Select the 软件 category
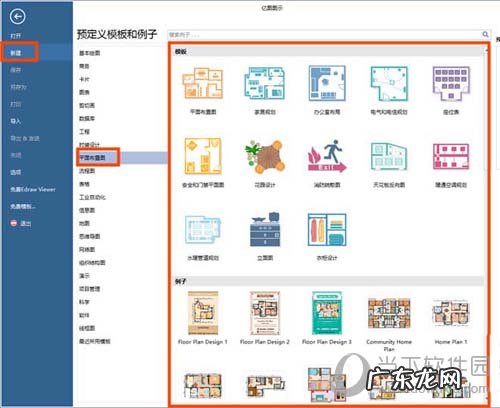The height and width of the screenshot is (408, 500). pyautogui.click(x=84, y=315)
